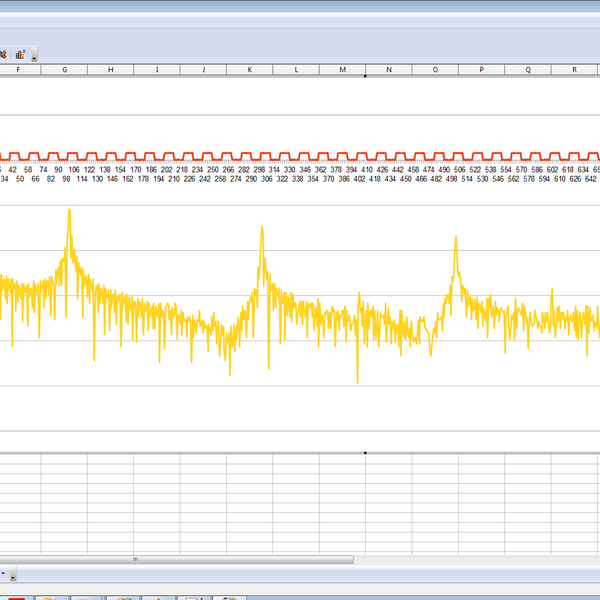The height and width of the screenshot is (600, 600).
Task: Click the chart icon in the toolbar
Action: coord(20,54)
